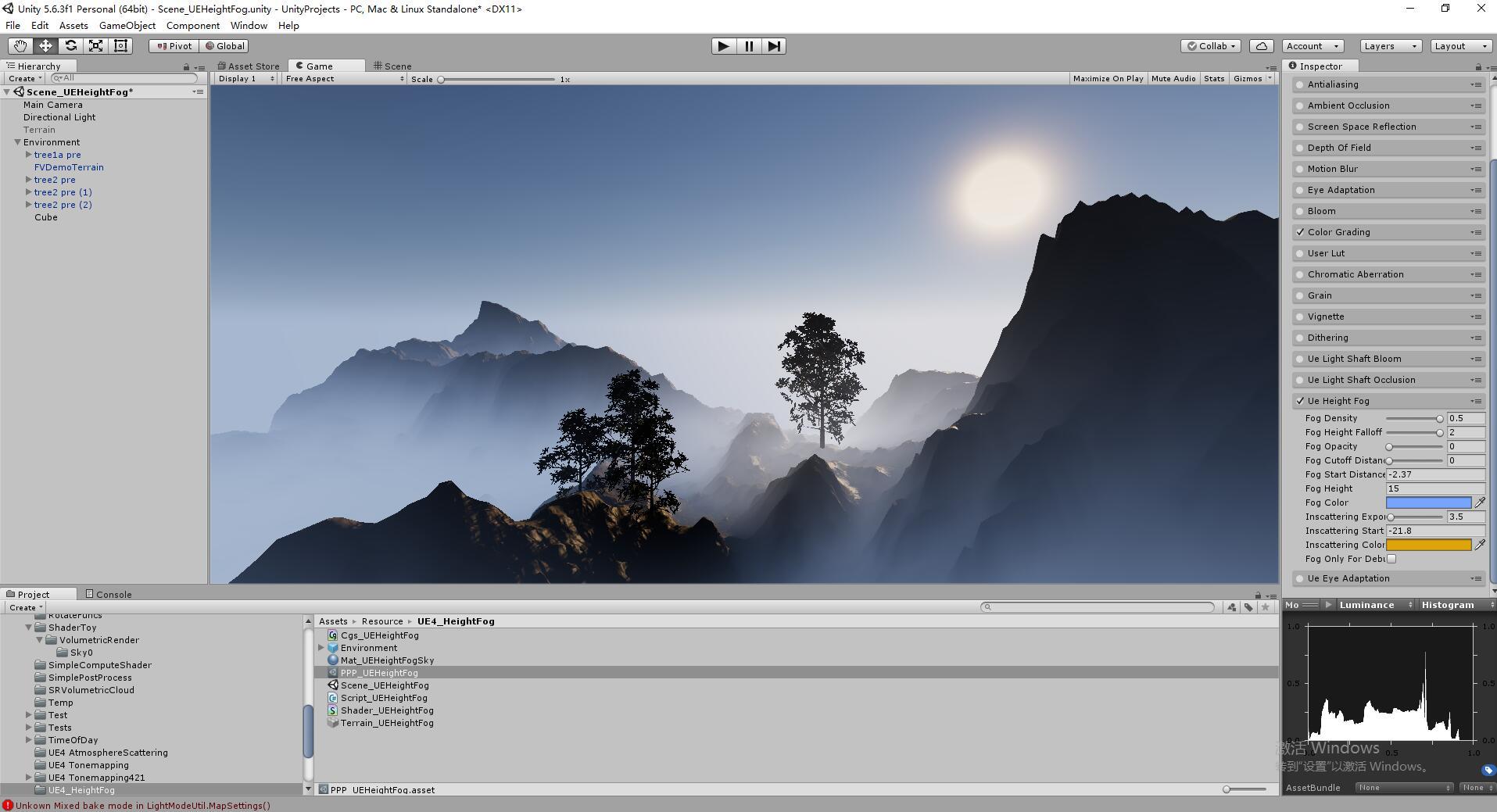Toggle Global coordinate mode in the toolbar

click(225, 45)
